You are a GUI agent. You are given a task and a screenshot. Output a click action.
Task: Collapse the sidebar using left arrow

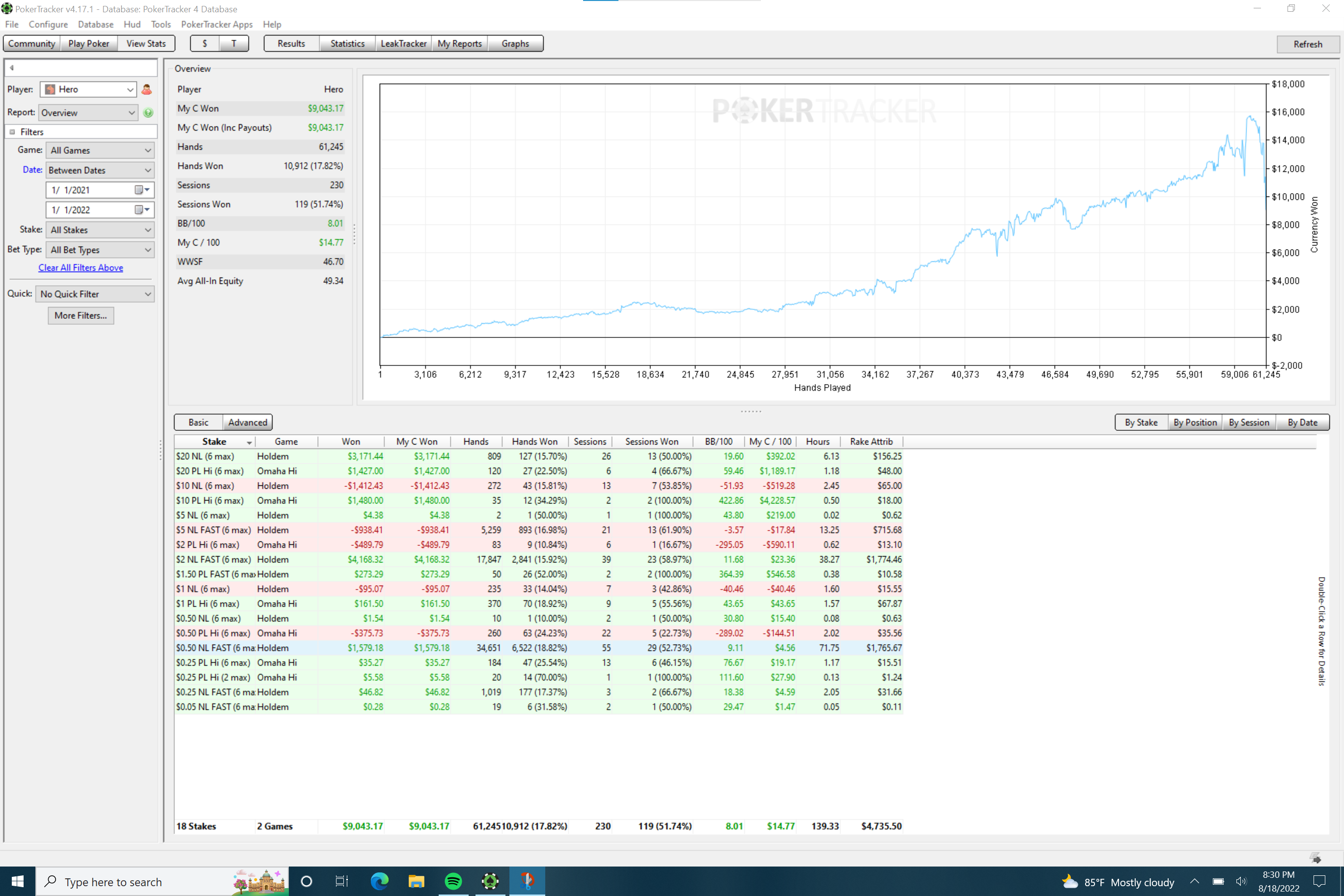[x=11, y=67]
